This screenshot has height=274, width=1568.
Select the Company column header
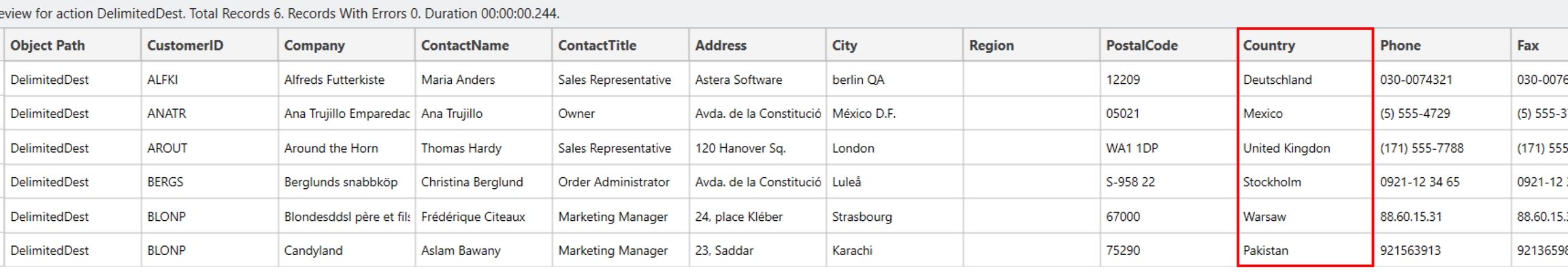point(314,46)
